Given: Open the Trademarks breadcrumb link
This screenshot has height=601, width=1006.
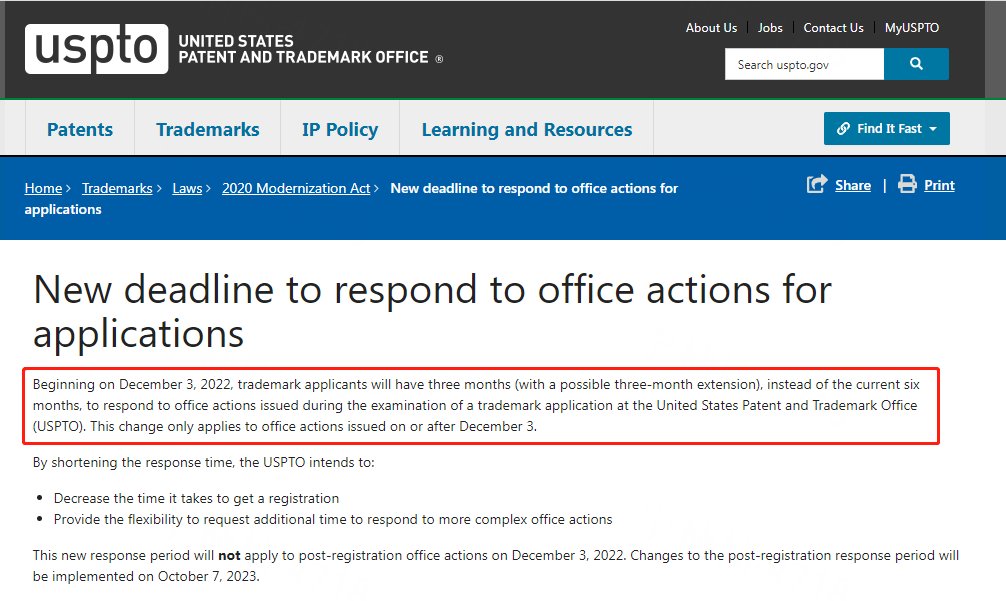Looking at the screenshot, I should tap(117, 189).
